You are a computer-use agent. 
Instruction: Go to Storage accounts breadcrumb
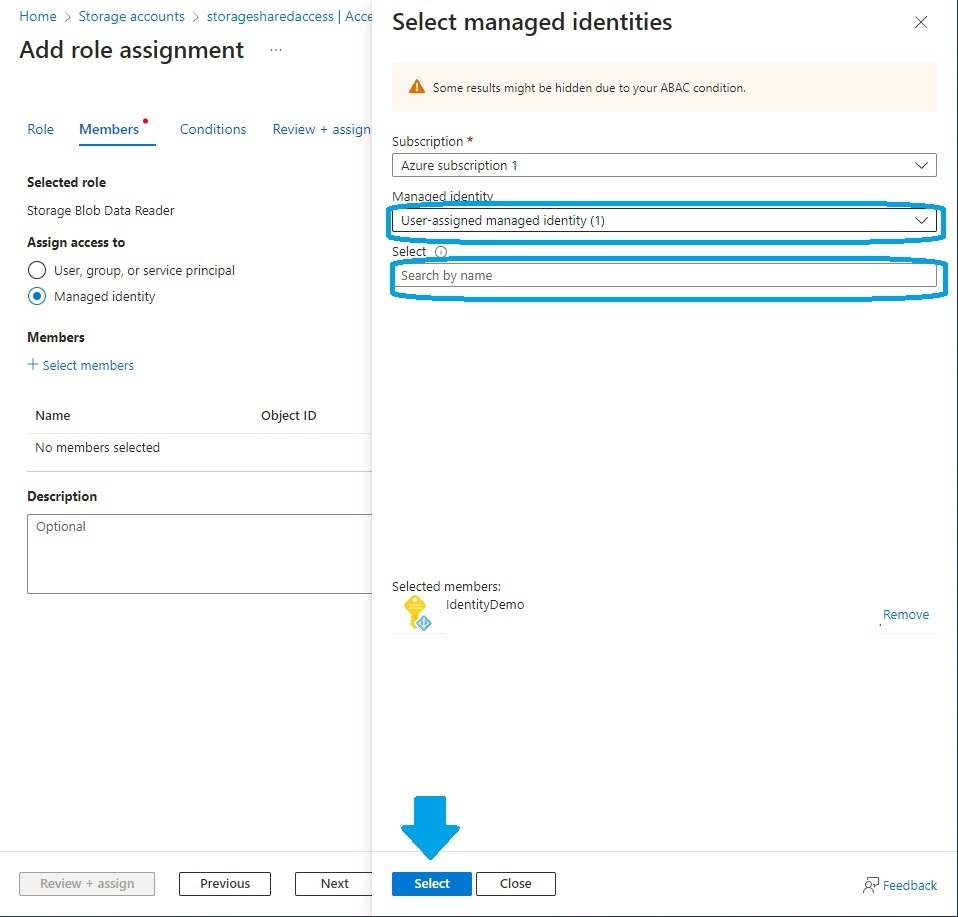(131, 16)
